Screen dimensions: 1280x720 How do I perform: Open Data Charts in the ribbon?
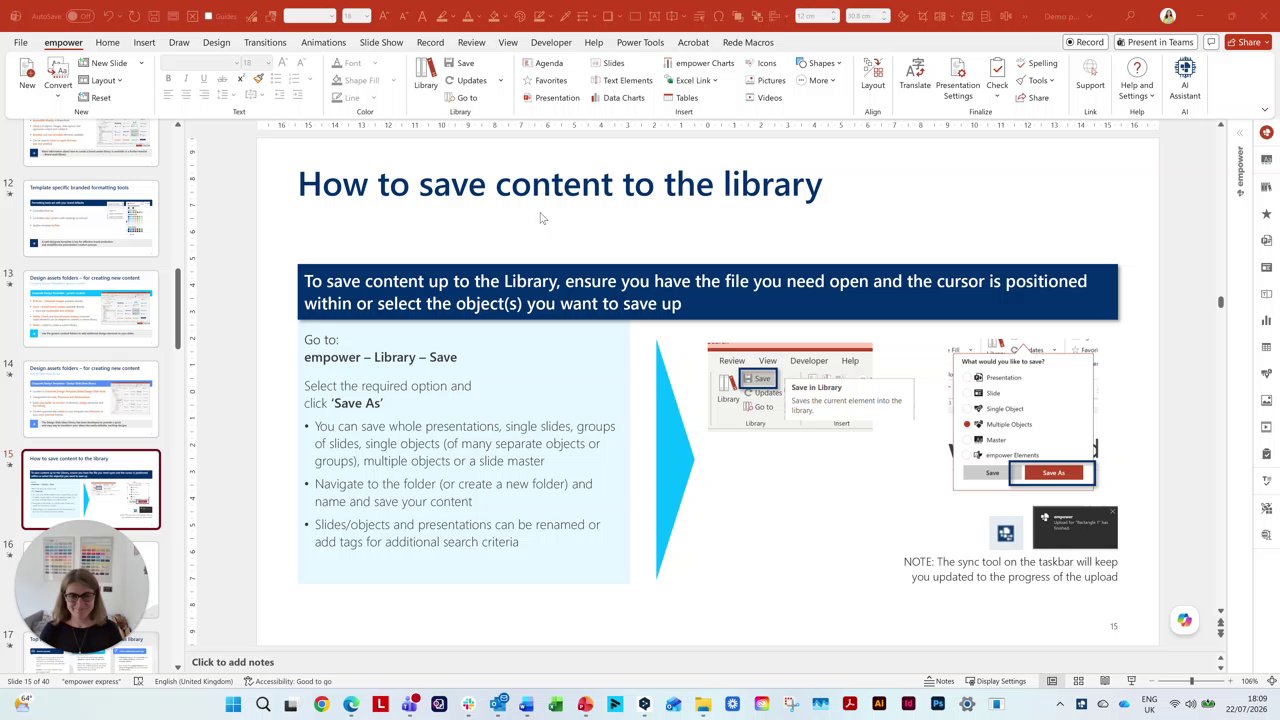(x=617, y=98)
